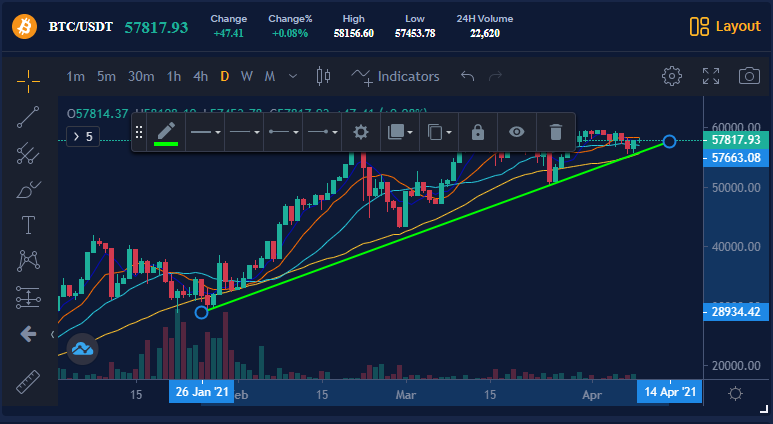Undo the last chart action
Image resolution: width=773 pixels, height=424 pixels.
pos(467,76)
